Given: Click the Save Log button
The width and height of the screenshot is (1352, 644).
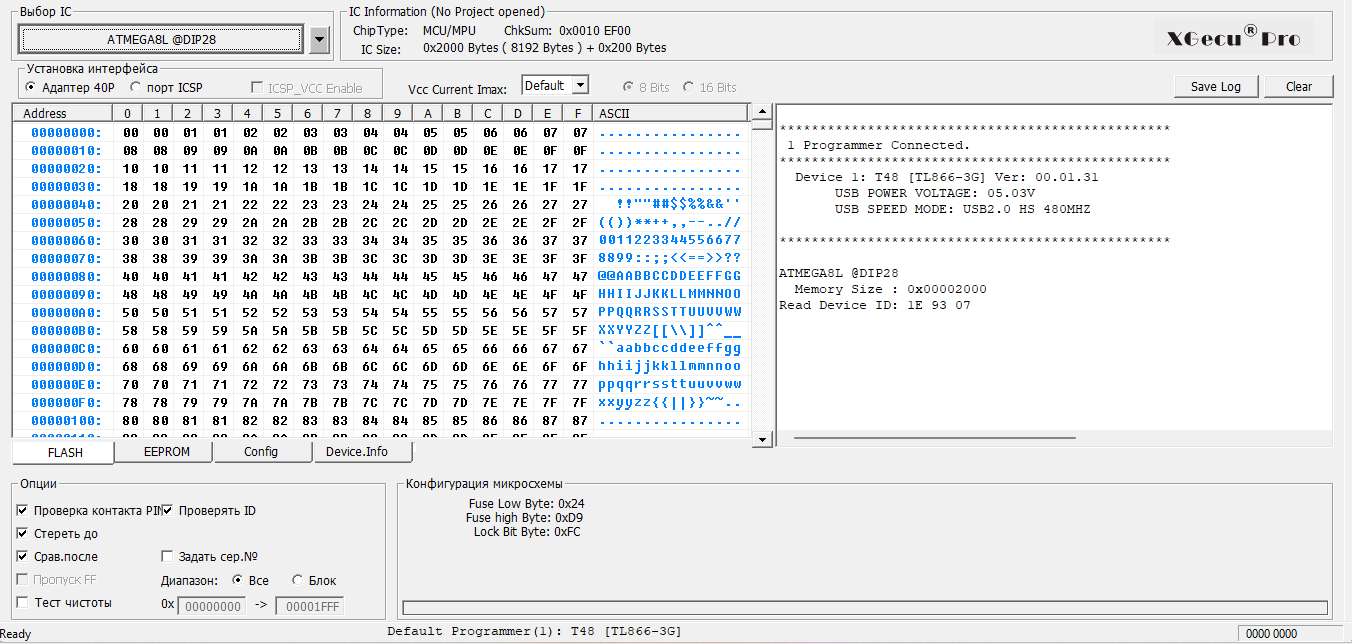Looking at the screenshot, I should (1216, 86).
